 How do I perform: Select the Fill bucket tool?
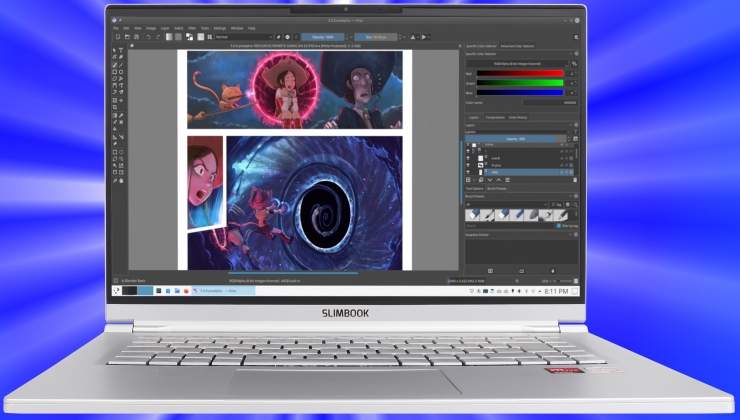coord(115,129)
